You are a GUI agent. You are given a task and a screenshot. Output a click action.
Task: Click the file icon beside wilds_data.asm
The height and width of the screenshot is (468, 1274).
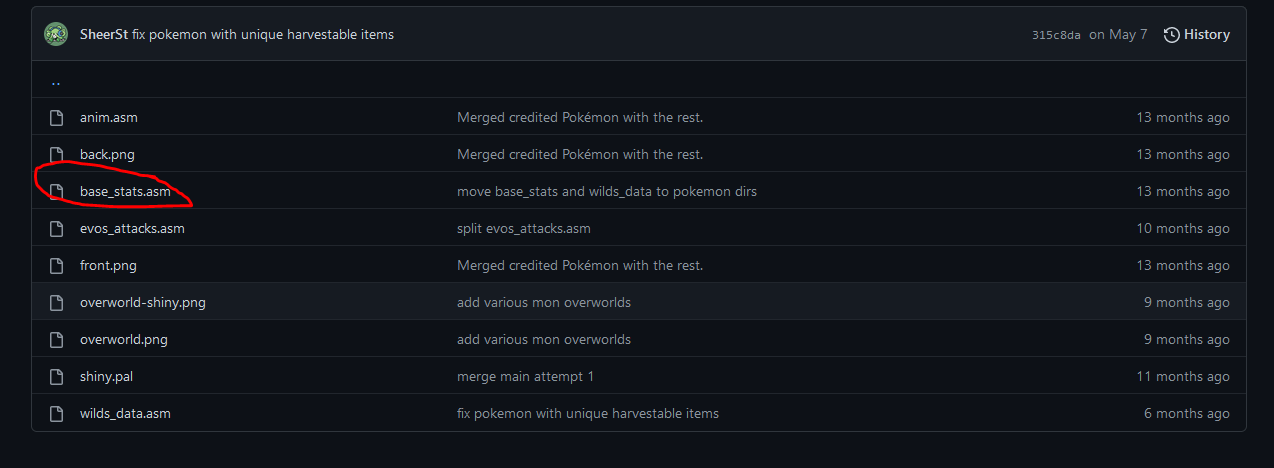coord(57,413)
